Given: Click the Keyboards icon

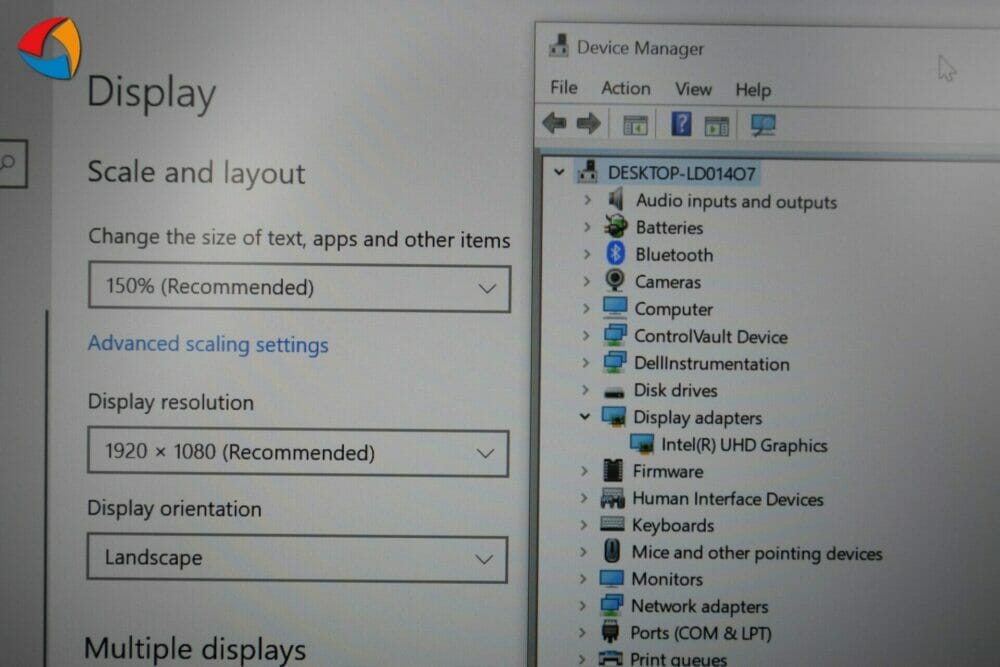Looking at the screenshot, I should pos(612,524).
